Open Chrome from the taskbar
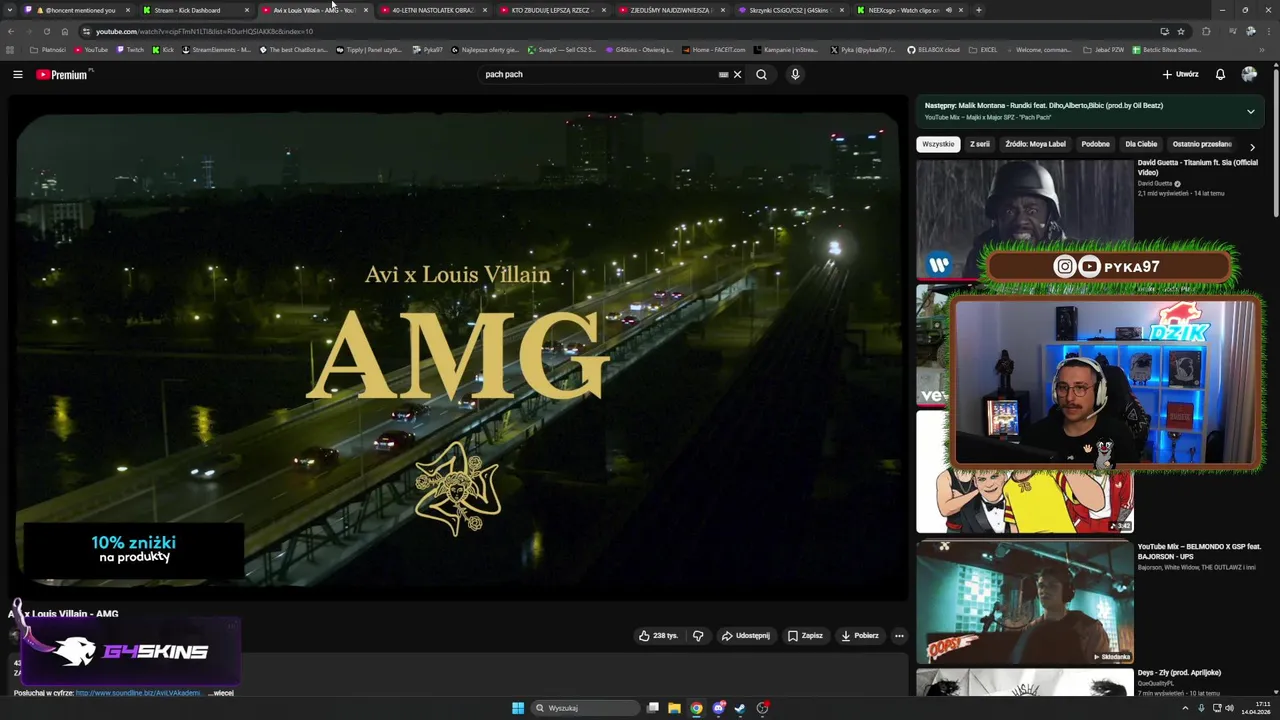 pos(696,708)
